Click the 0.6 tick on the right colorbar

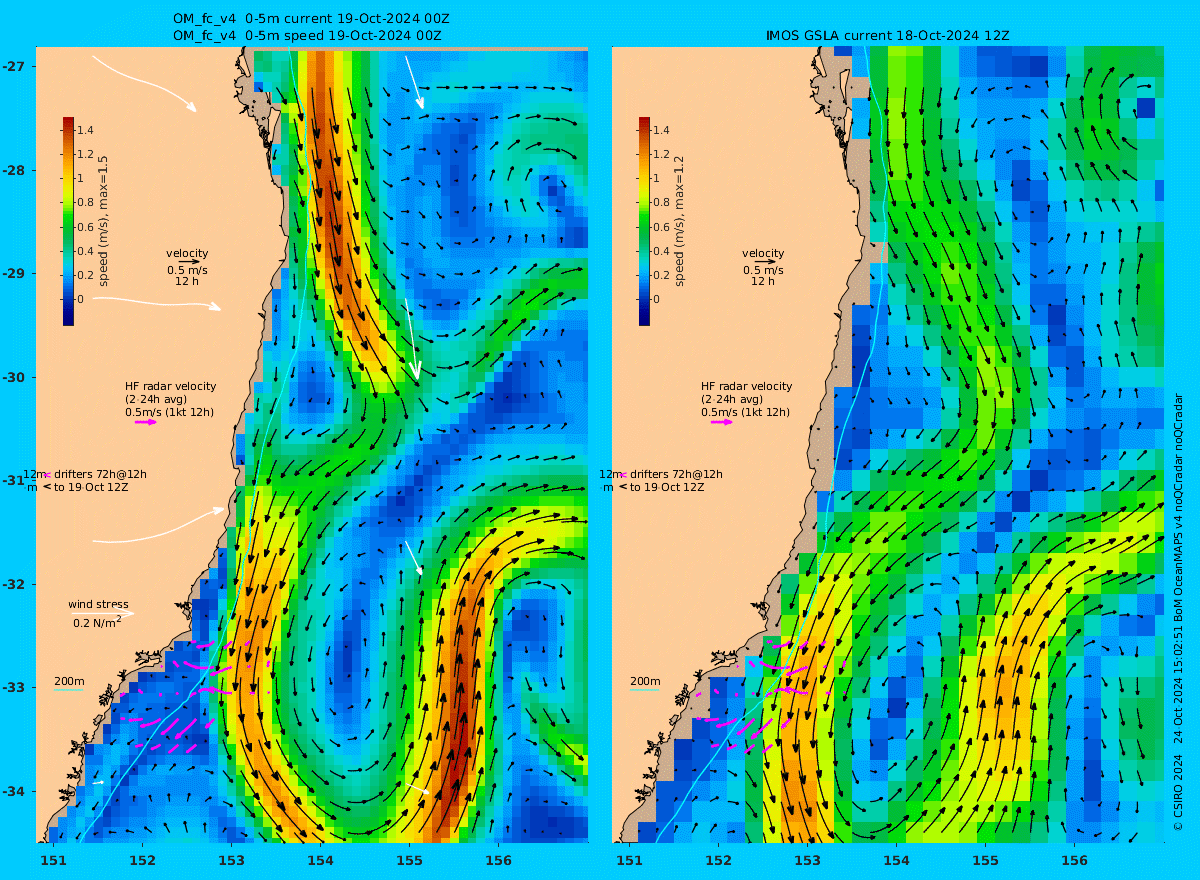coord(662,227)
